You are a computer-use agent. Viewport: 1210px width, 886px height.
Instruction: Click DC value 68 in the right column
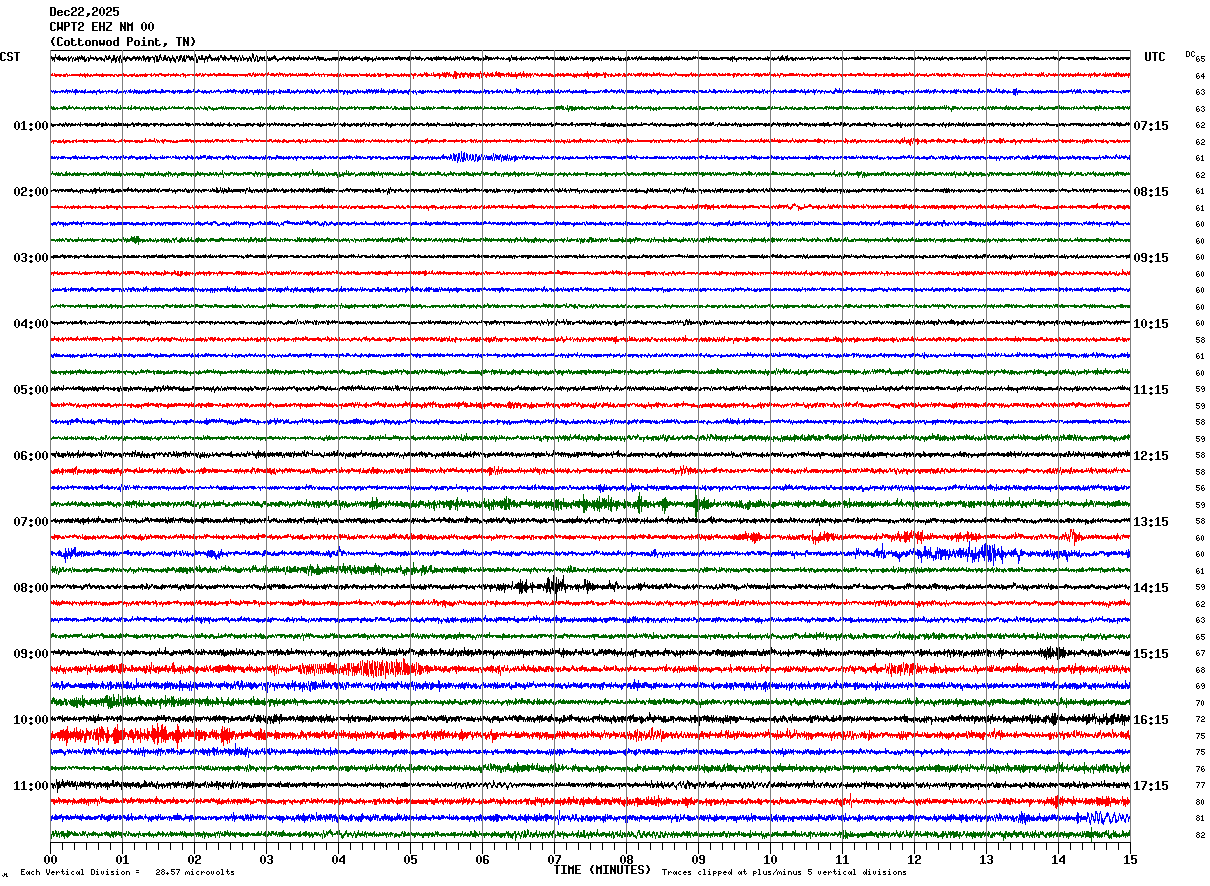(1200, 670)
